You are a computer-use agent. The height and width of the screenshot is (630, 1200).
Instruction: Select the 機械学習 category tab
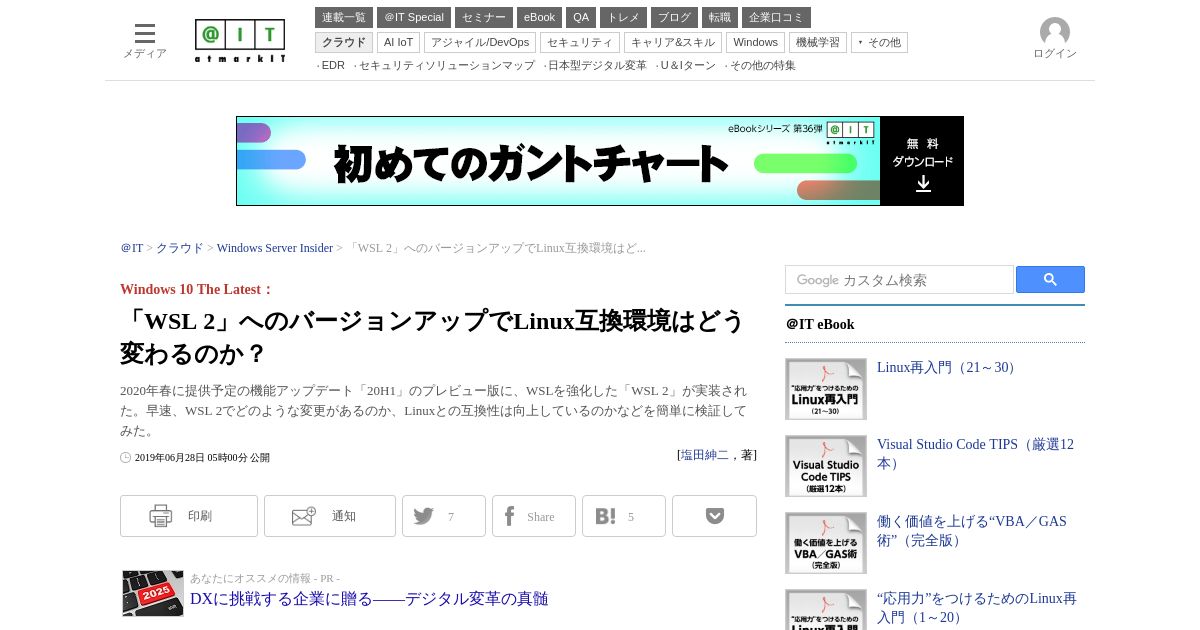point(818,42)
